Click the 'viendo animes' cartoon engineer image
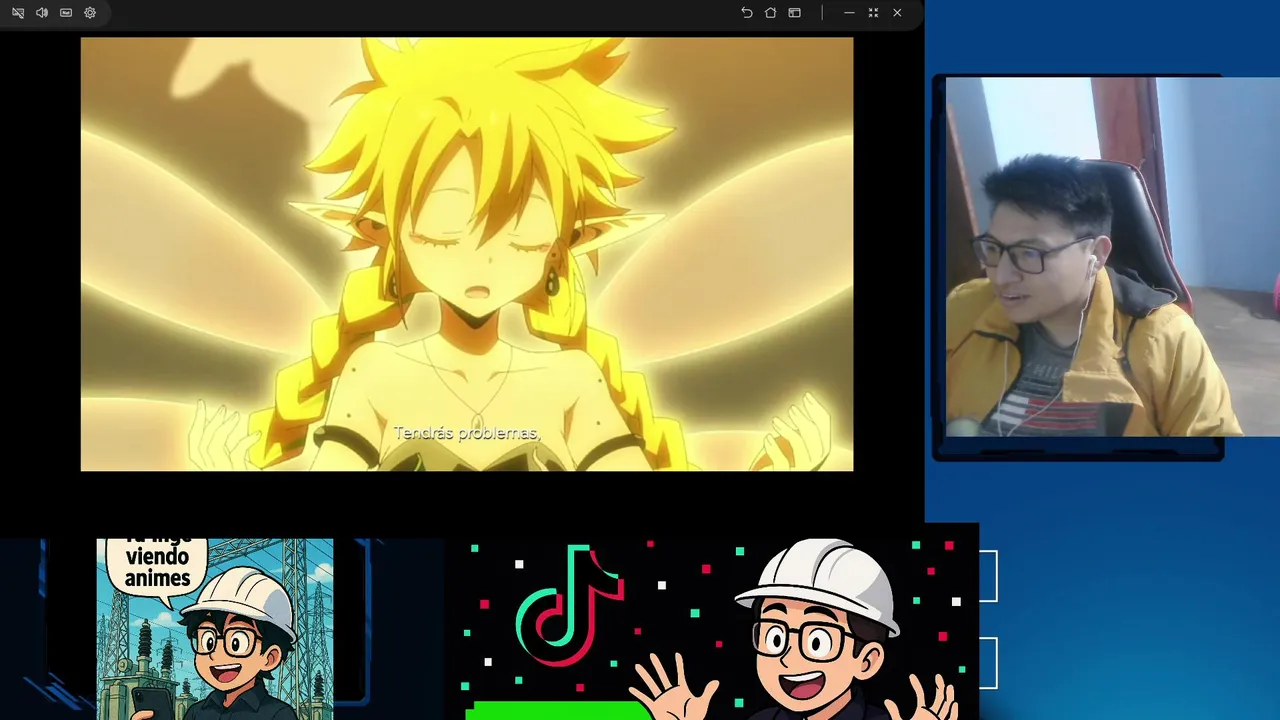This screenshot has width=1280, height=720. click(215, 629)
